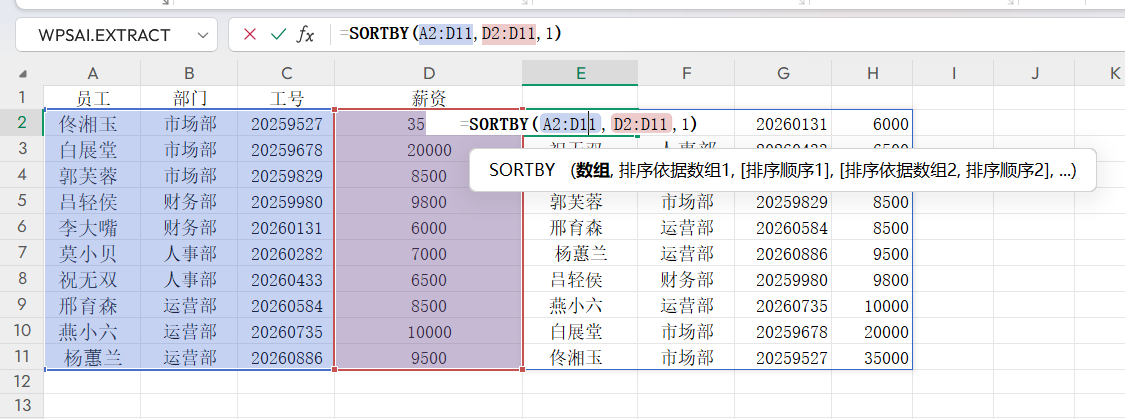
Task: Click cell 燕小六 in column A
Action: click(x=93, y=332)
